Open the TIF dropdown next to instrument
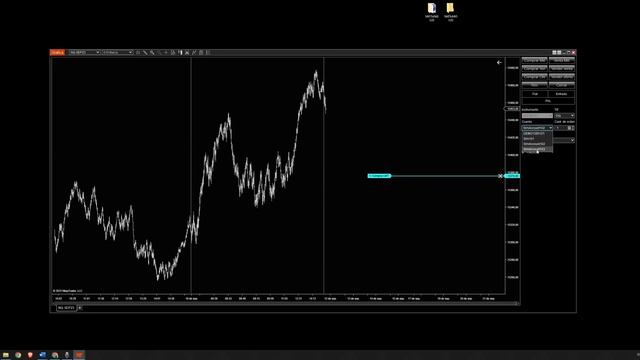The height and width of the screenshot is (360, 640). 564,116
